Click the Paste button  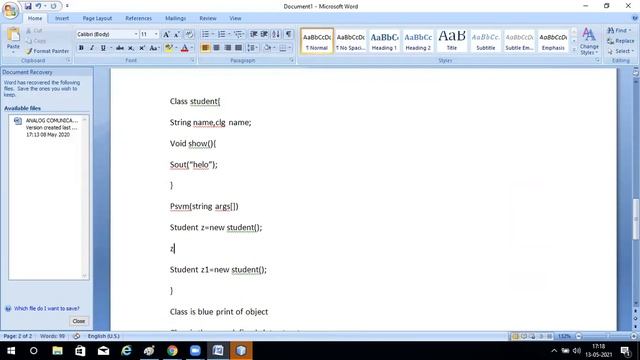13,41
